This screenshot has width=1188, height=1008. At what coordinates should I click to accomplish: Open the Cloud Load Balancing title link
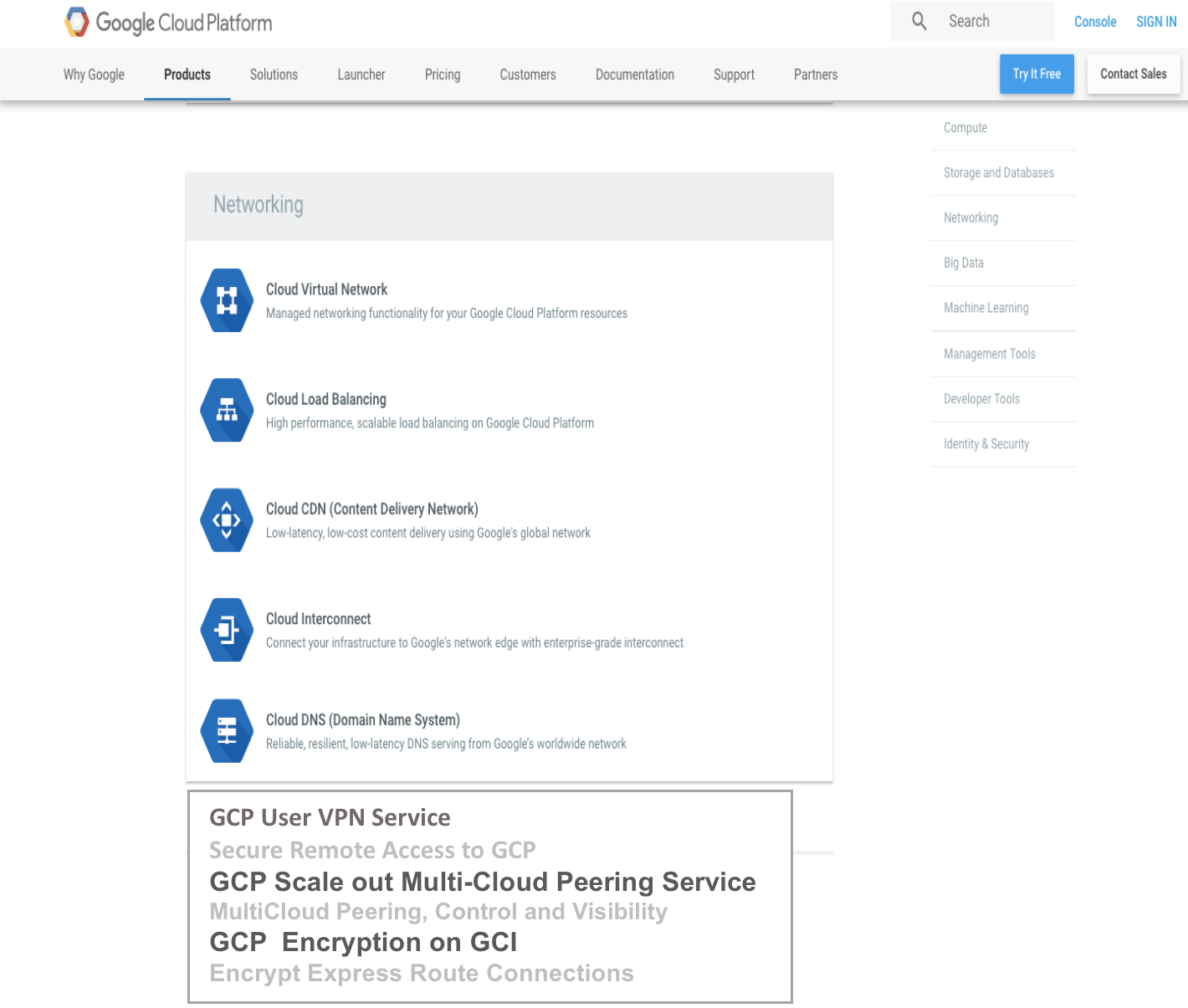pyautogui.click(x=326, y=399)
